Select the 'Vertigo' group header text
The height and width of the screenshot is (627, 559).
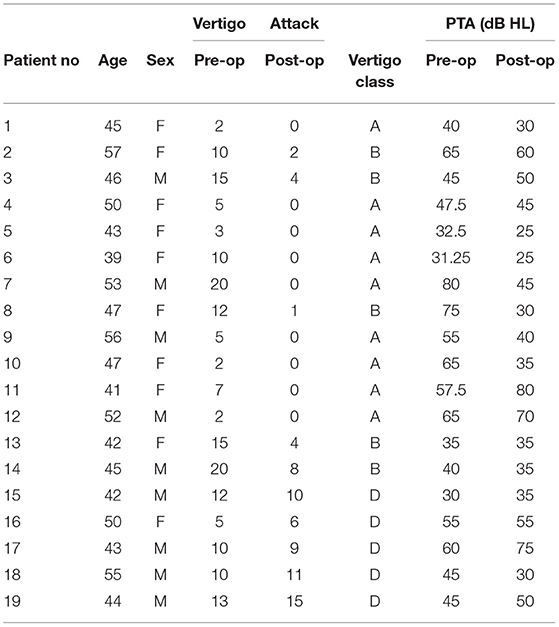click(x=219, y=24)
